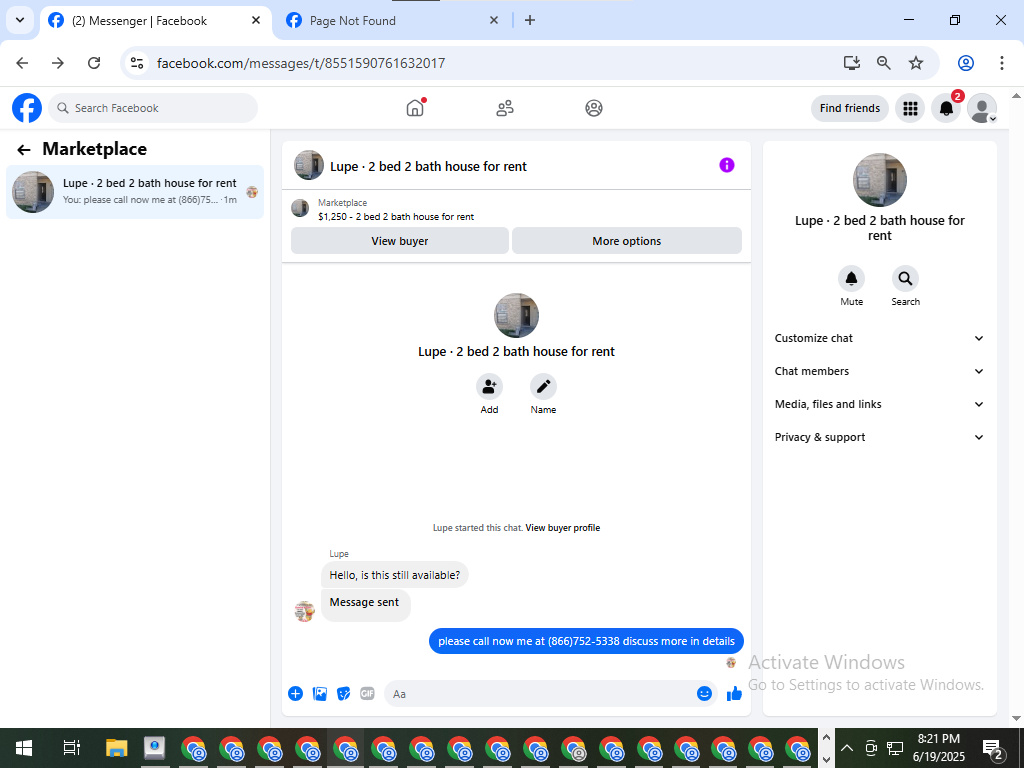This screenshot has width=1024, height=768.
Task: Expand Media, files and links section
Action: [879, 404]
